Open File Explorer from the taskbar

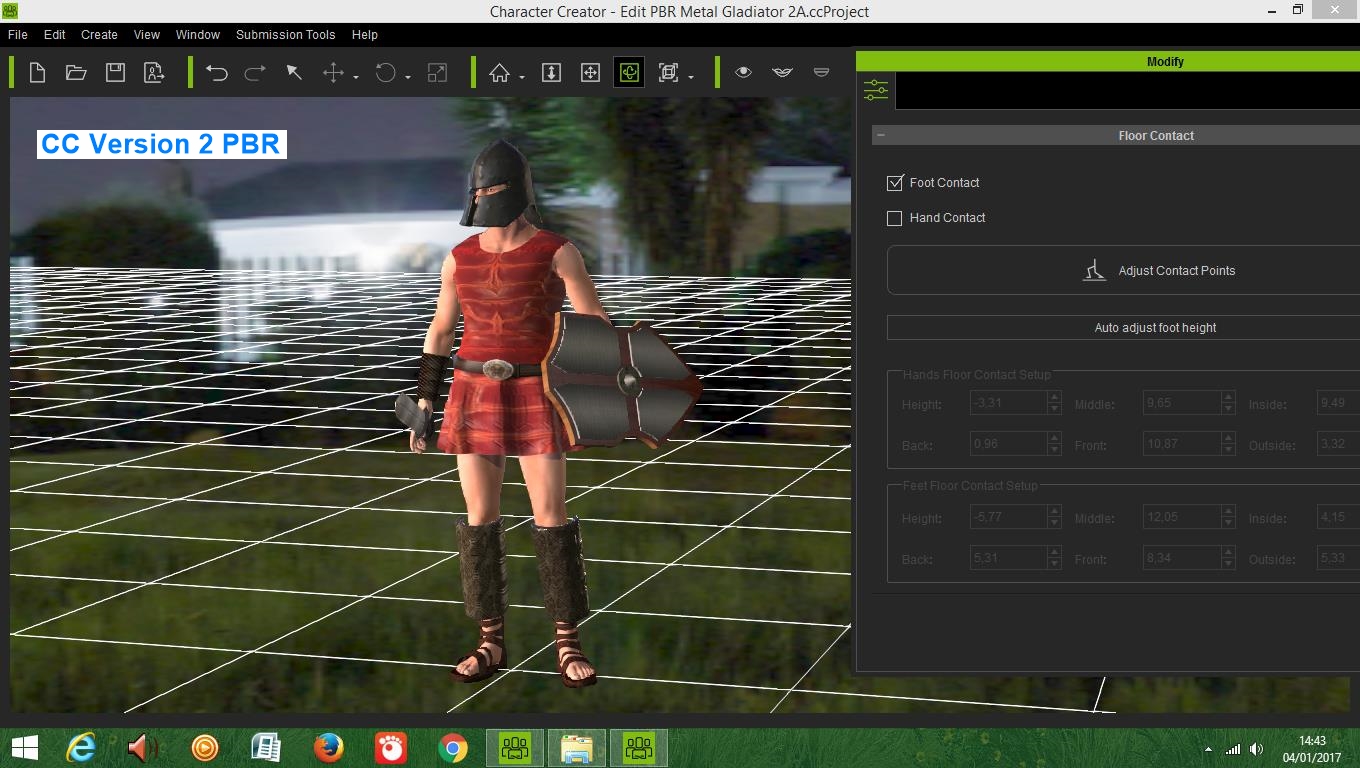click(577, 747)
